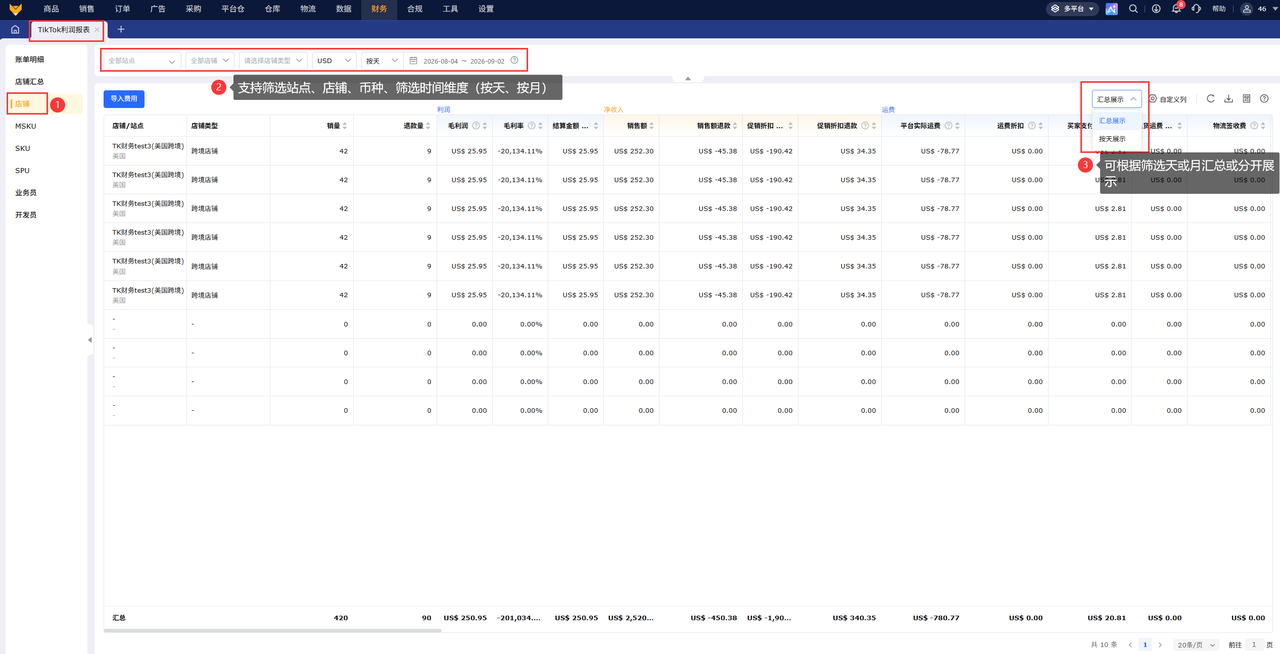The image size is (1280, 654).
Task: Open the 财务 menu in the top bar
Action: [378, 9]
